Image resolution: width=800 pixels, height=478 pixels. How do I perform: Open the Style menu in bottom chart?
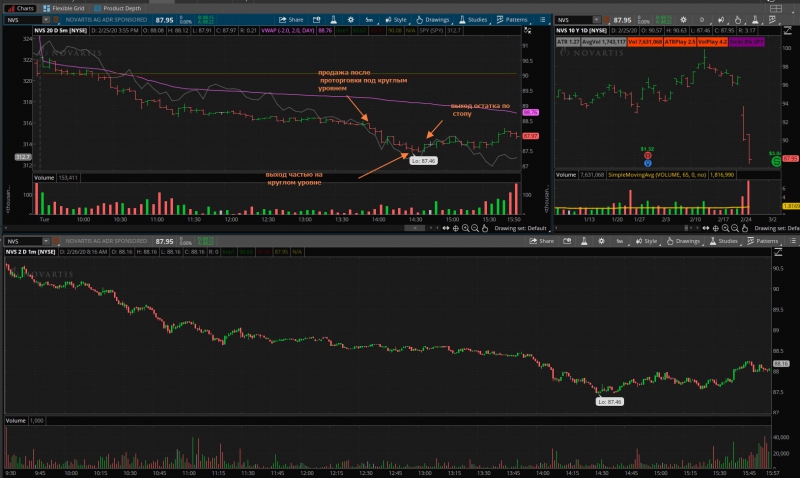click(646, 241)
